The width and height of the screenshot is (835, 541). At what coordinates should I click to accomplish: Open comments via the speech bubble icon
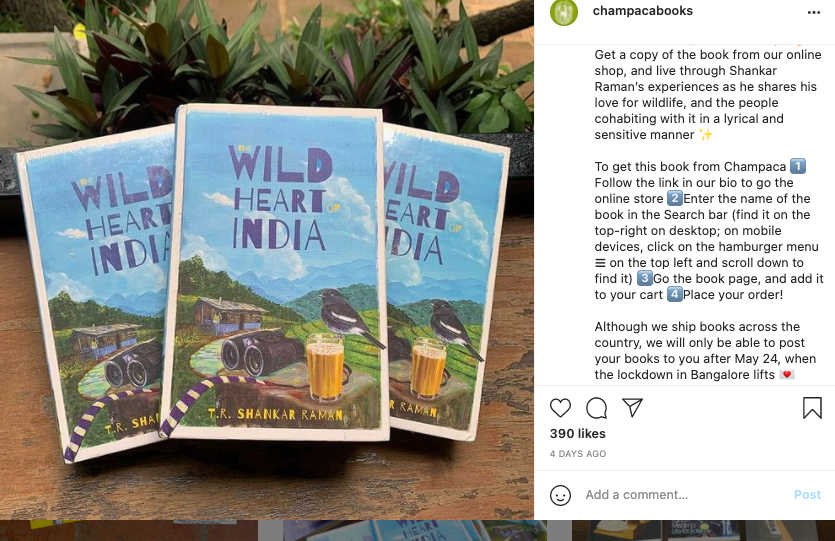tap(597, 408)
